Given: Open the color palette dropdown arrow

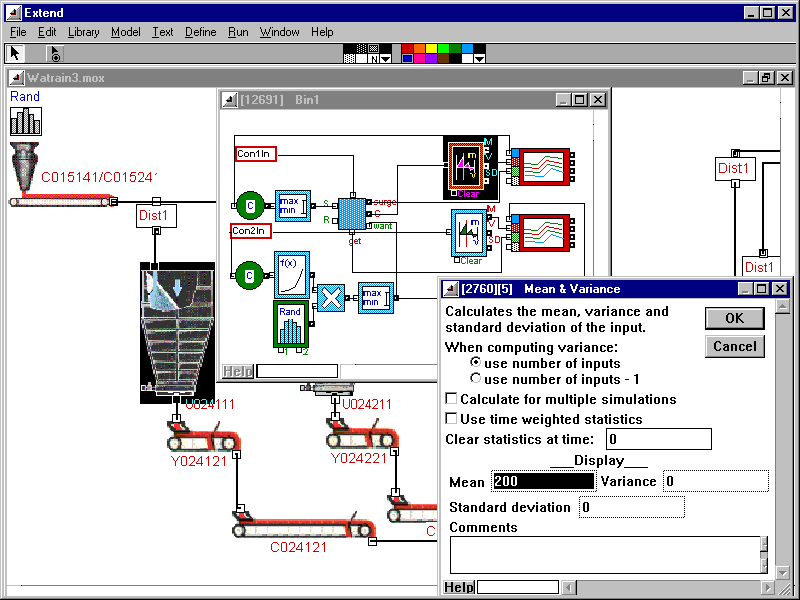Looking at the screenshot, I should point(479,59).
